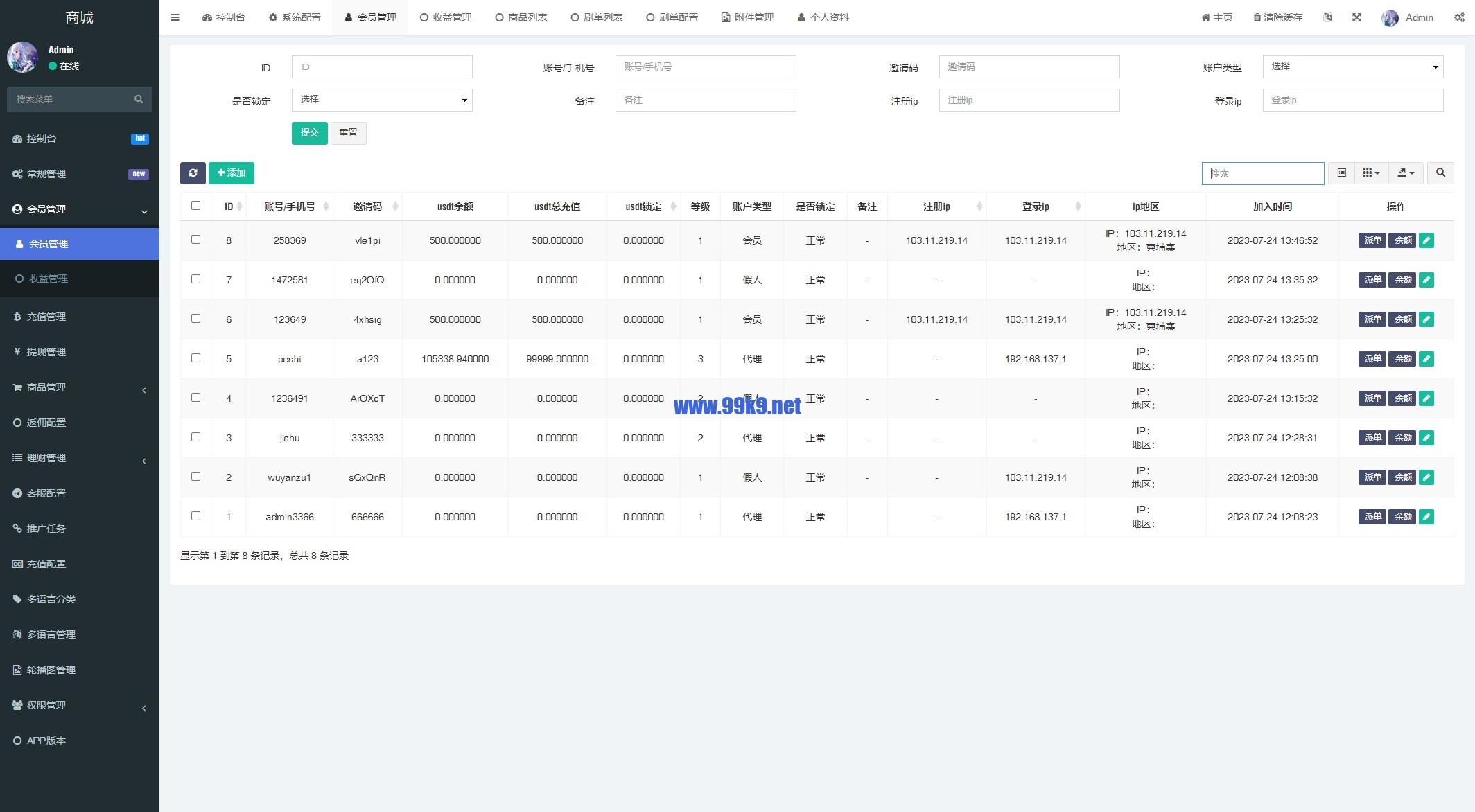The width and height of the screenshot is (1475, 812).
Task: Open 推广任务 in the sidebar
Action: coord(80,529)
